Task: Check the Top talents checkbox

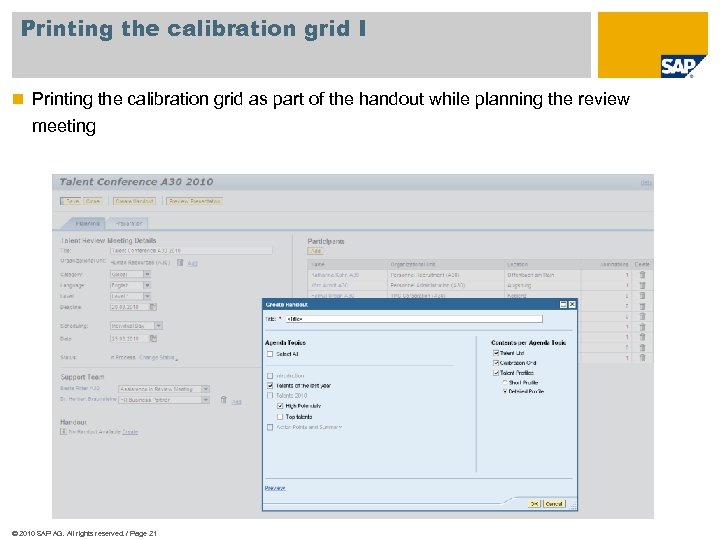Action: pos(280,417)
